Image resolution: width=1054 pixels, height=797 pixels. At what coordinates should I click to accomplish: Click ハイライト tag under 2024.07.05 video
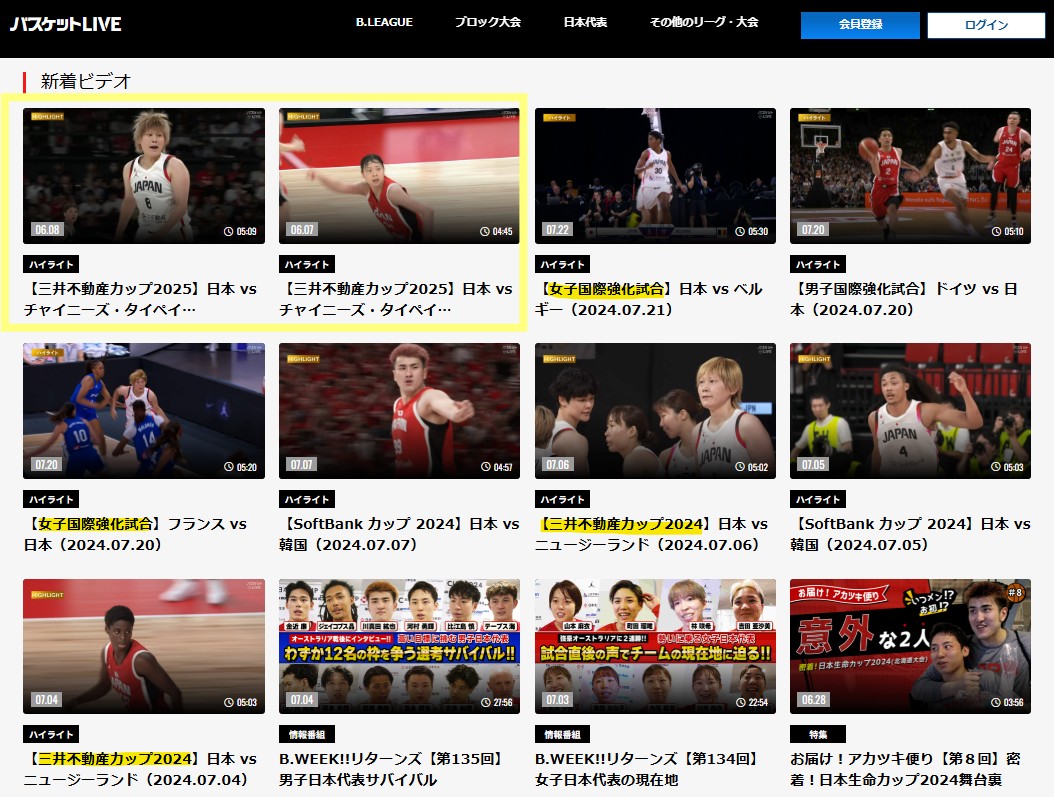click(818, 499)
